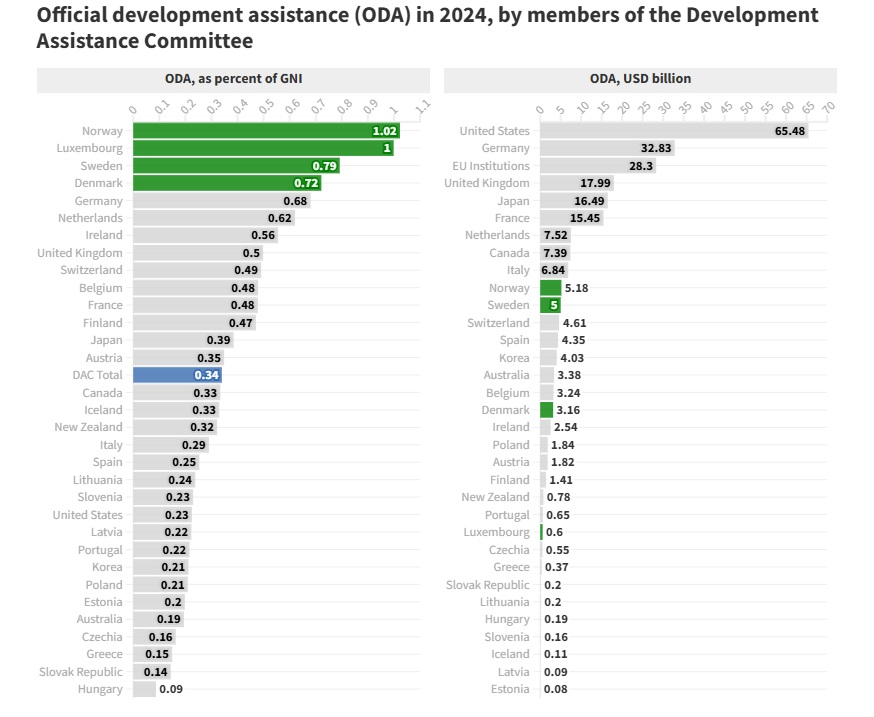Select Norway's green 5.18 bar in USD chart
The width and height of the screenshot is (874, 717).
(550, 288)
